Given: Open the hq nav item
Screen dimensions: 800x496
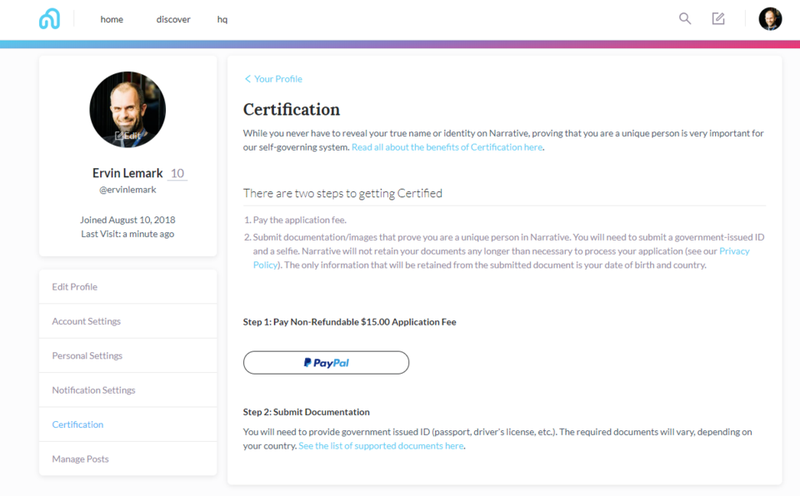Looking at the screenshot, I should point(222,19).
